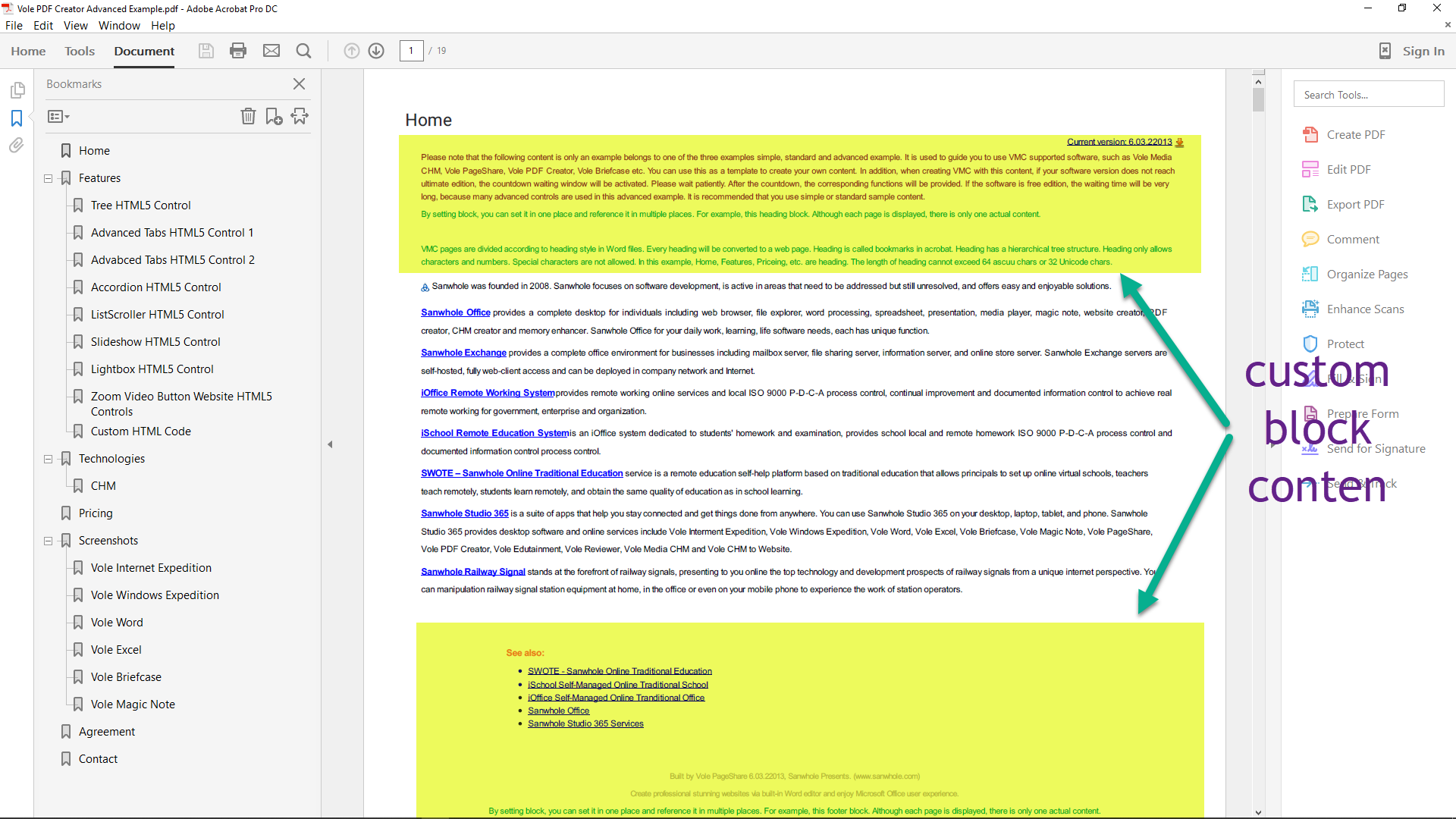Image resolution: width=1456 pixels, height=819 pixels.
Task: Open the Sanwhole Railway Signal link
Action: pyautogui.click(x=473, y=572)
